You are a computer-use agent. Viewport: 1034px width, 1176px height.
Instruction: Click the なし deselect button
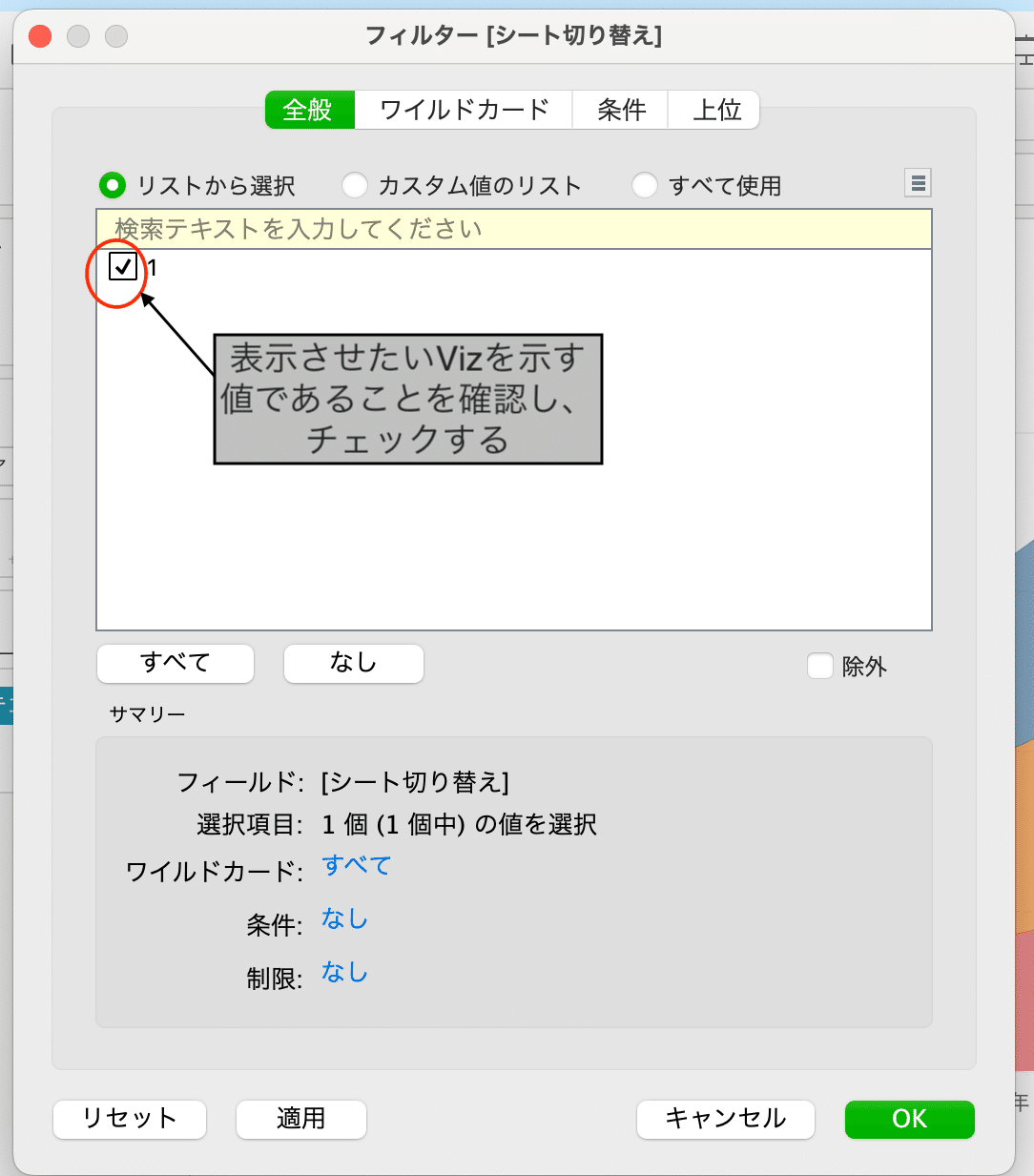(354, 663)
